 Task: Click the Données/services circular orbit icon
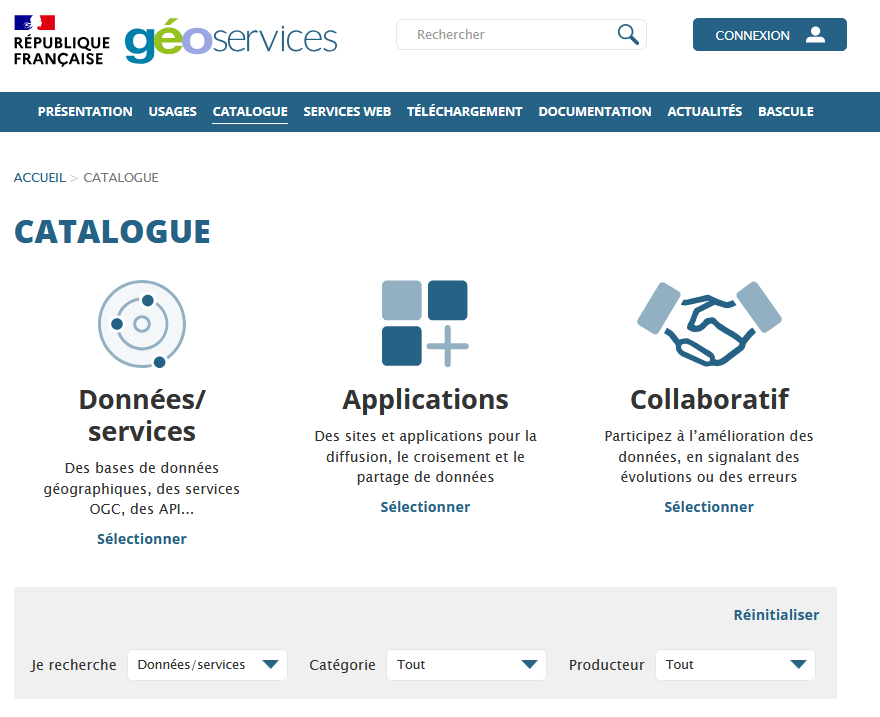click(142, 324)
